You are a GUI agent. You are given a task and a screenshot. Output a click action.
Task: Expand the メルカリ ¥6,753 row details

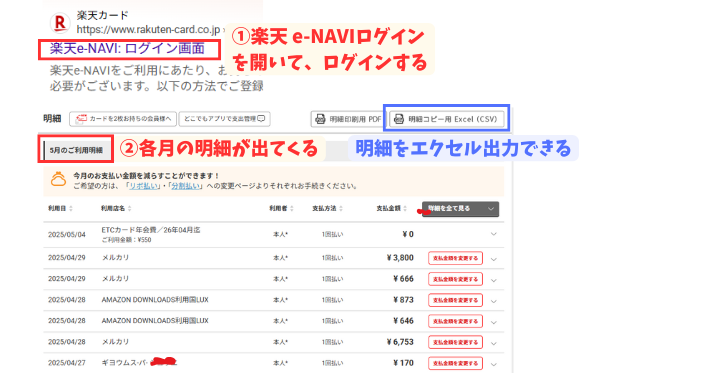[x=494, y=343]
